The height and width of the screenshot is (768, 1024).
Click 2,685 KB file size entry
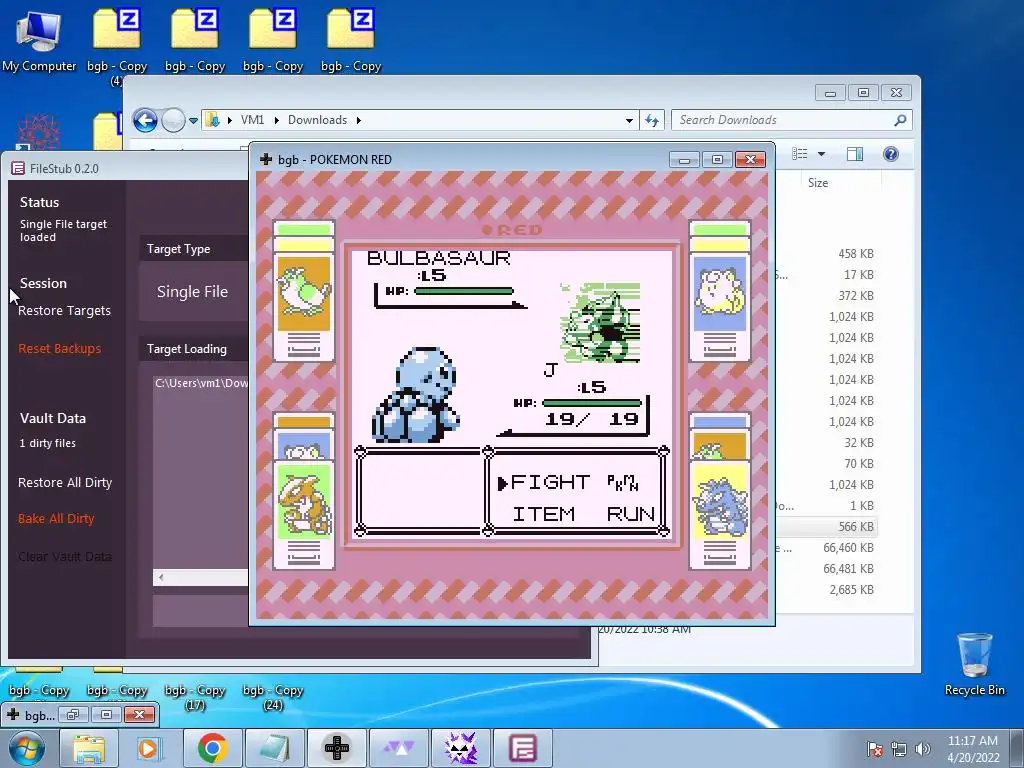pyautogui.click(x=852, y=590)
